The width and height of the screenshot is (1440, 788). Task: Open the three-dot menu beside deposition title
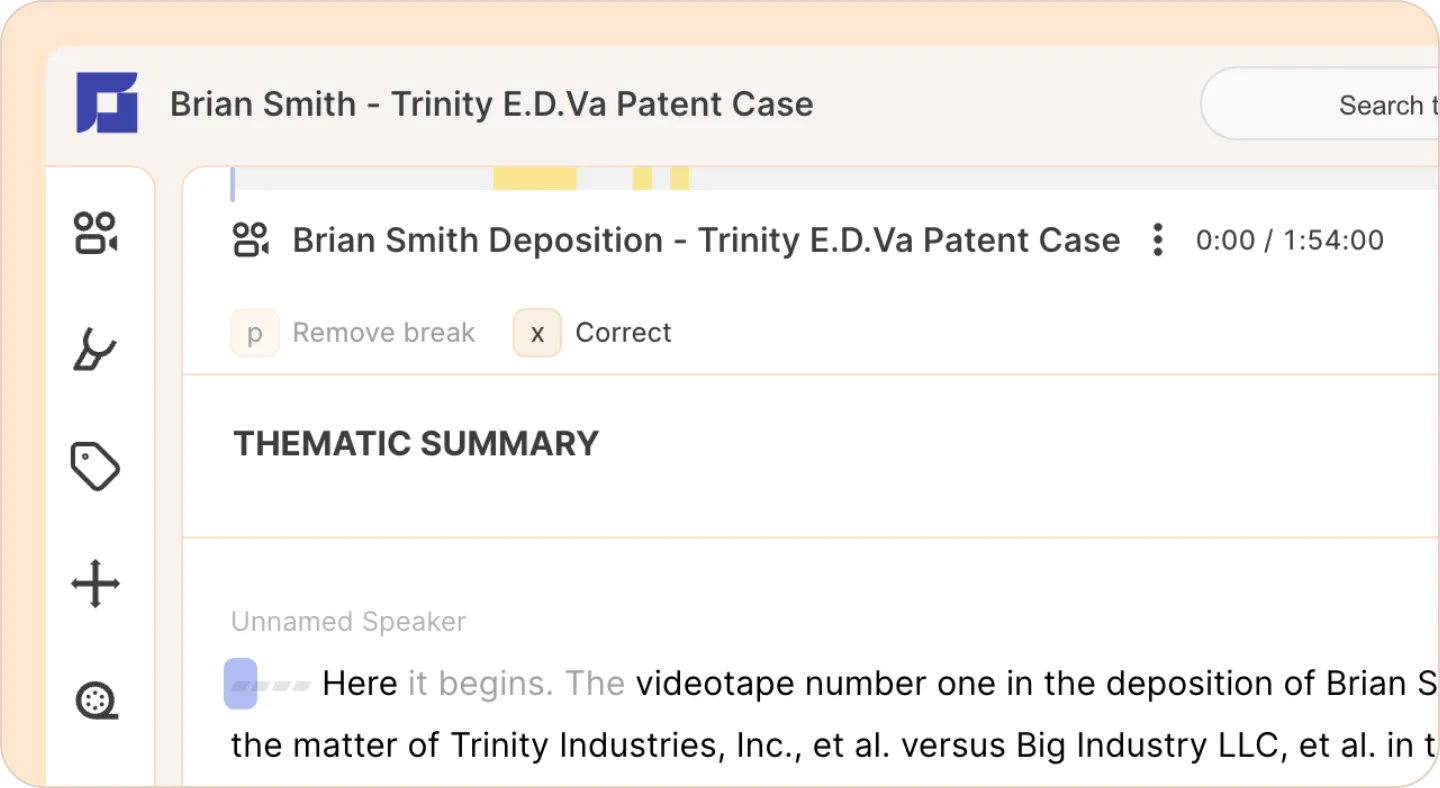click(1157, 240)
